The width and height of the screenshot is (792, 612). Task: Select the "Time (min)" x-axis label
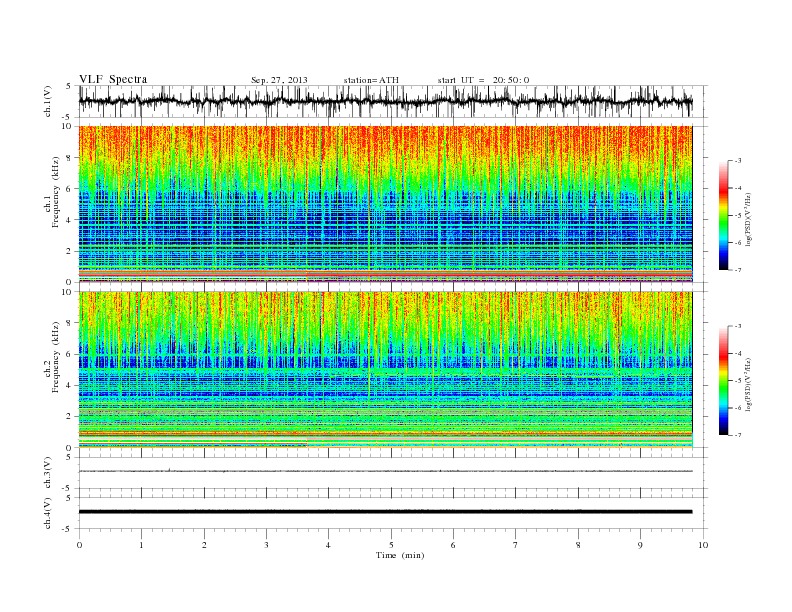tap(400, 555)
